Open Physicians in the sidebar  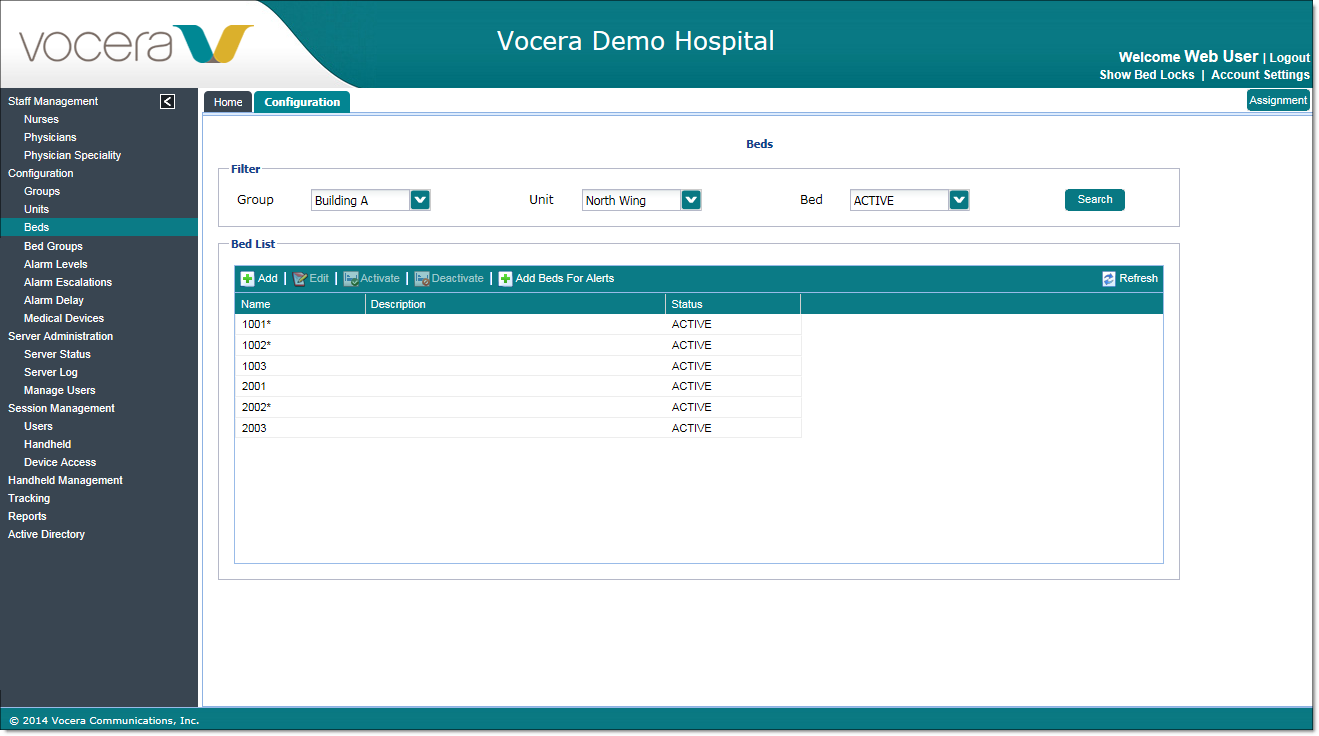pyautogui.click(x=50, y=137)
